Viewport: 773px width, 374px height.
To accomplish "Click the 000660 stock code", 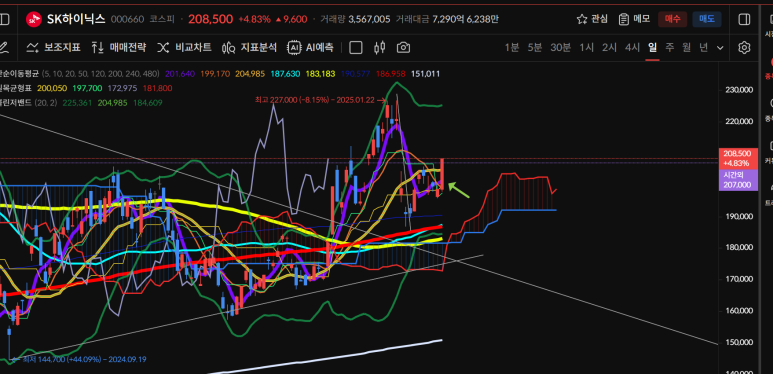I will pos(127,20).
